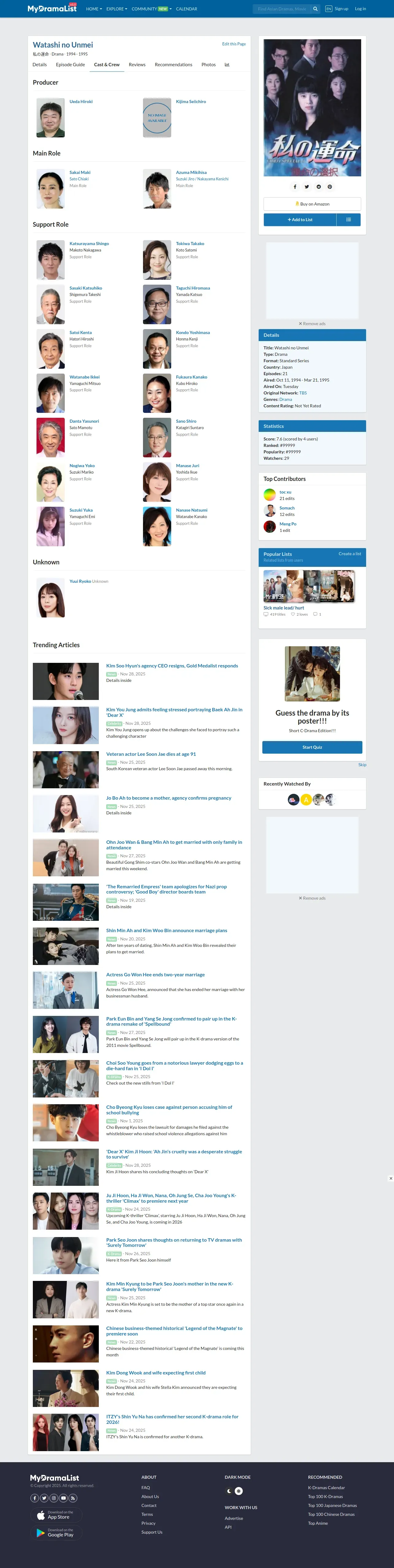Open the footer FAQ link

click(x=145, y=1488)
